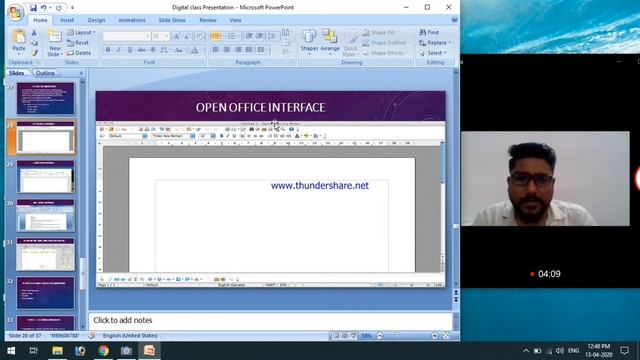This screenshot has width=640, height=360.
Task: Open Task View on the taskbar
Action: coord(34,351)
